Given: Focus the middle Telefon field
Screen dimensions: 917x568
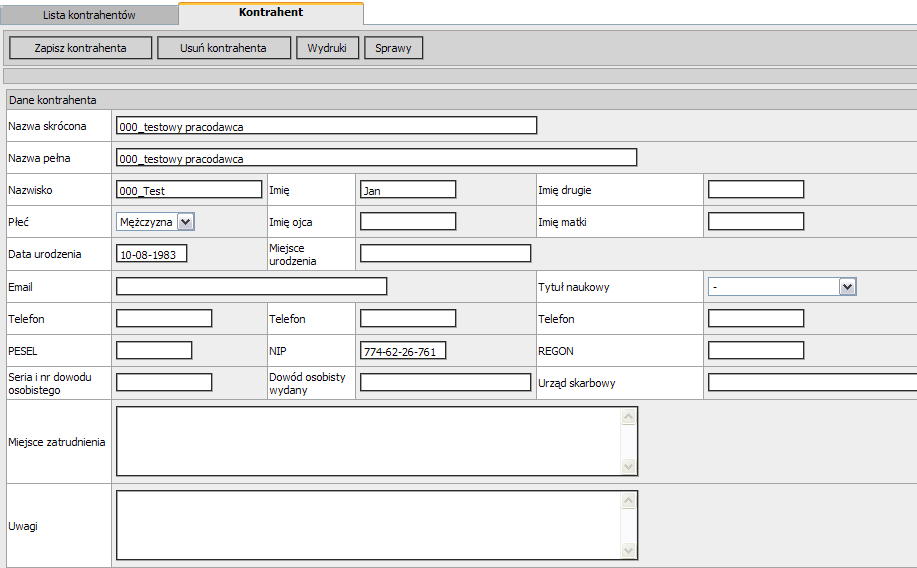Looking at the screenshot, I should click(408, 319).
